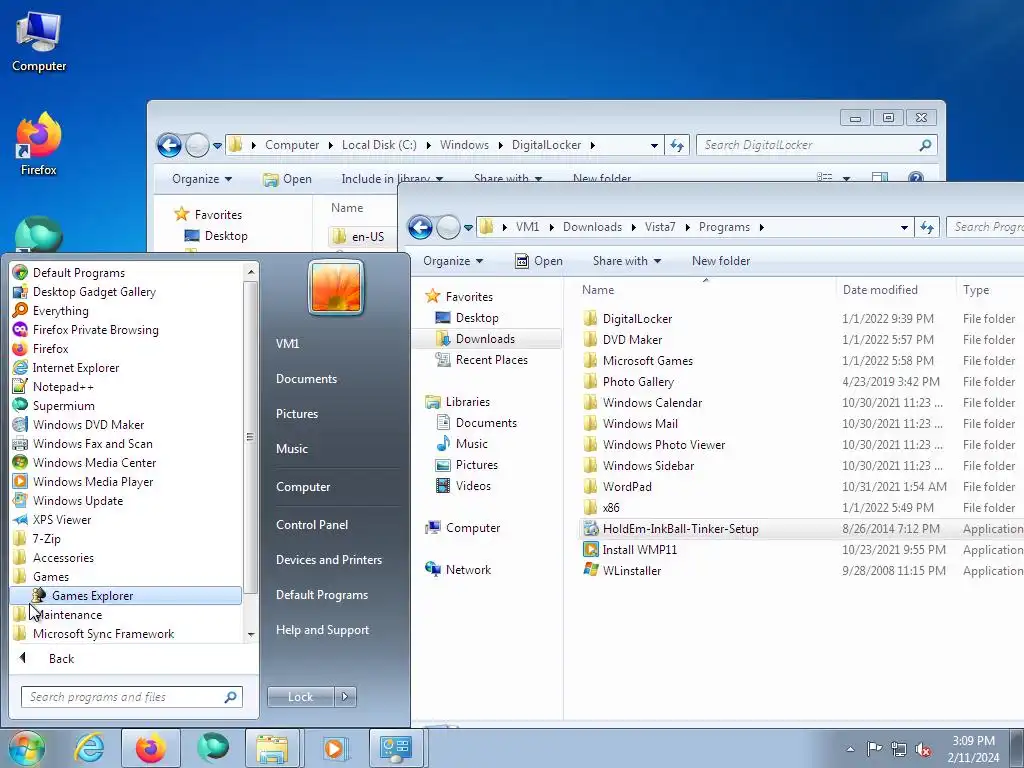
Task: Collapse the Games folder
Action: [50, 575]
